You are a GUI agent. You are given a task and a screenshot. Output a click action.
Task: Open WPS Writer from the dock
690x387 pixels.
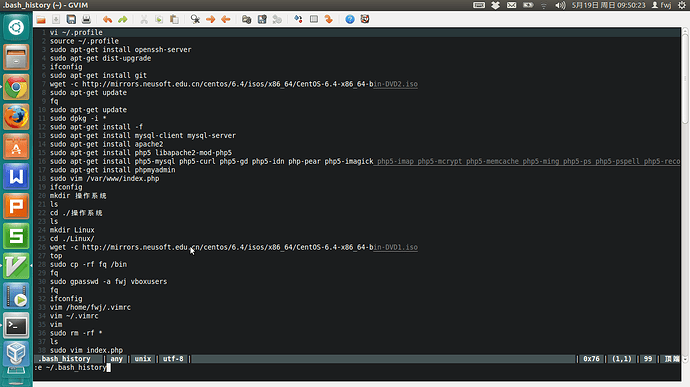point(16,177)
